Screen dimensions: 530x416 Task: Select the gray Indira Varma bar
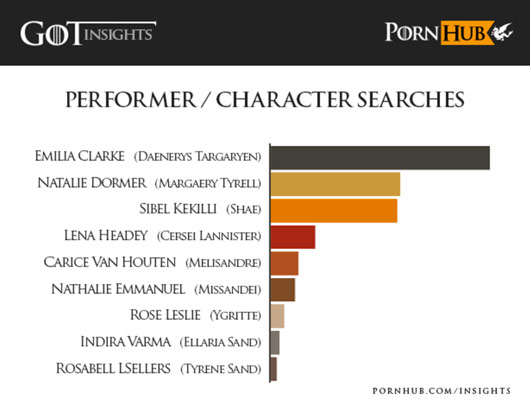275,342
